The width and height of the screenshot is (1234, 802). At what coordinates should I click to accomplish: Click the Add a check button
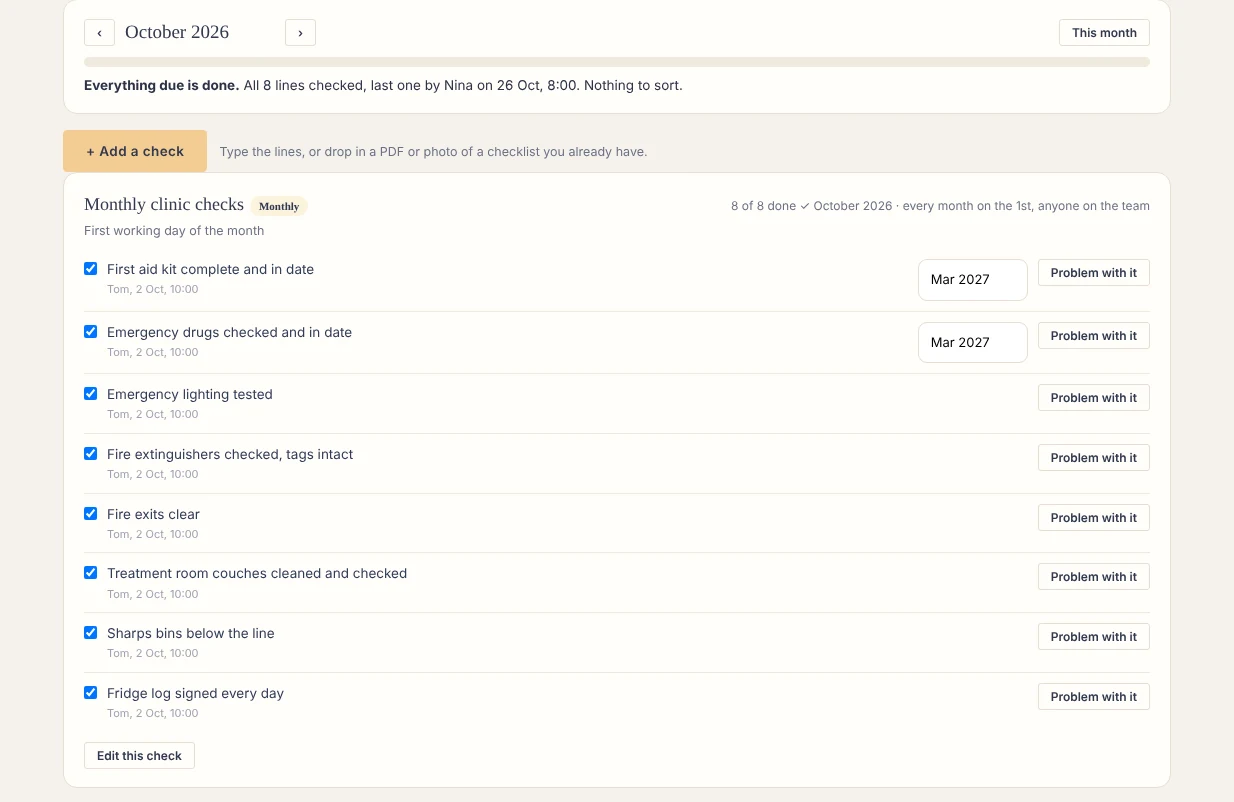click(x=135, y=151)
